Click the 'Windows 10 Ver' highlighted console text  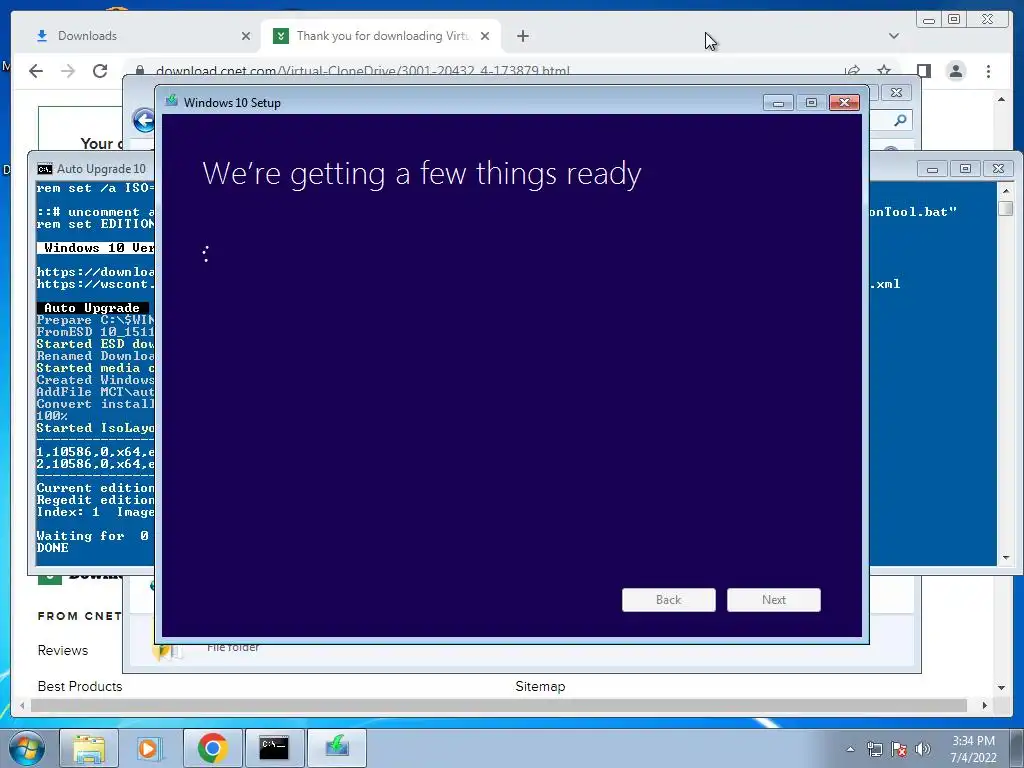(96, 248)
